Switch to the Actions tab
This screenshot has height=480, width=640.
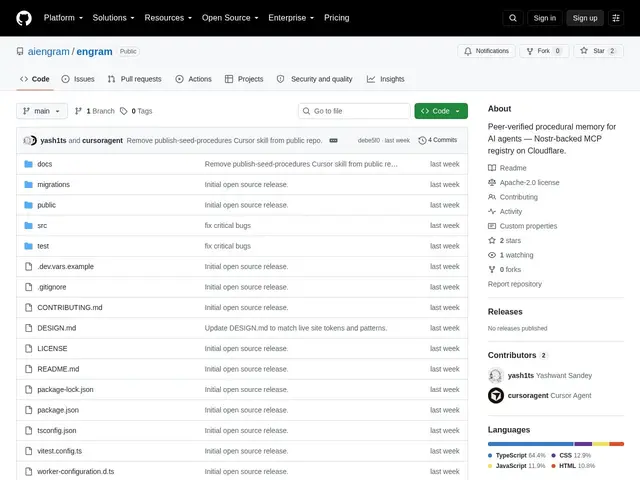click(x=193, y=79)
